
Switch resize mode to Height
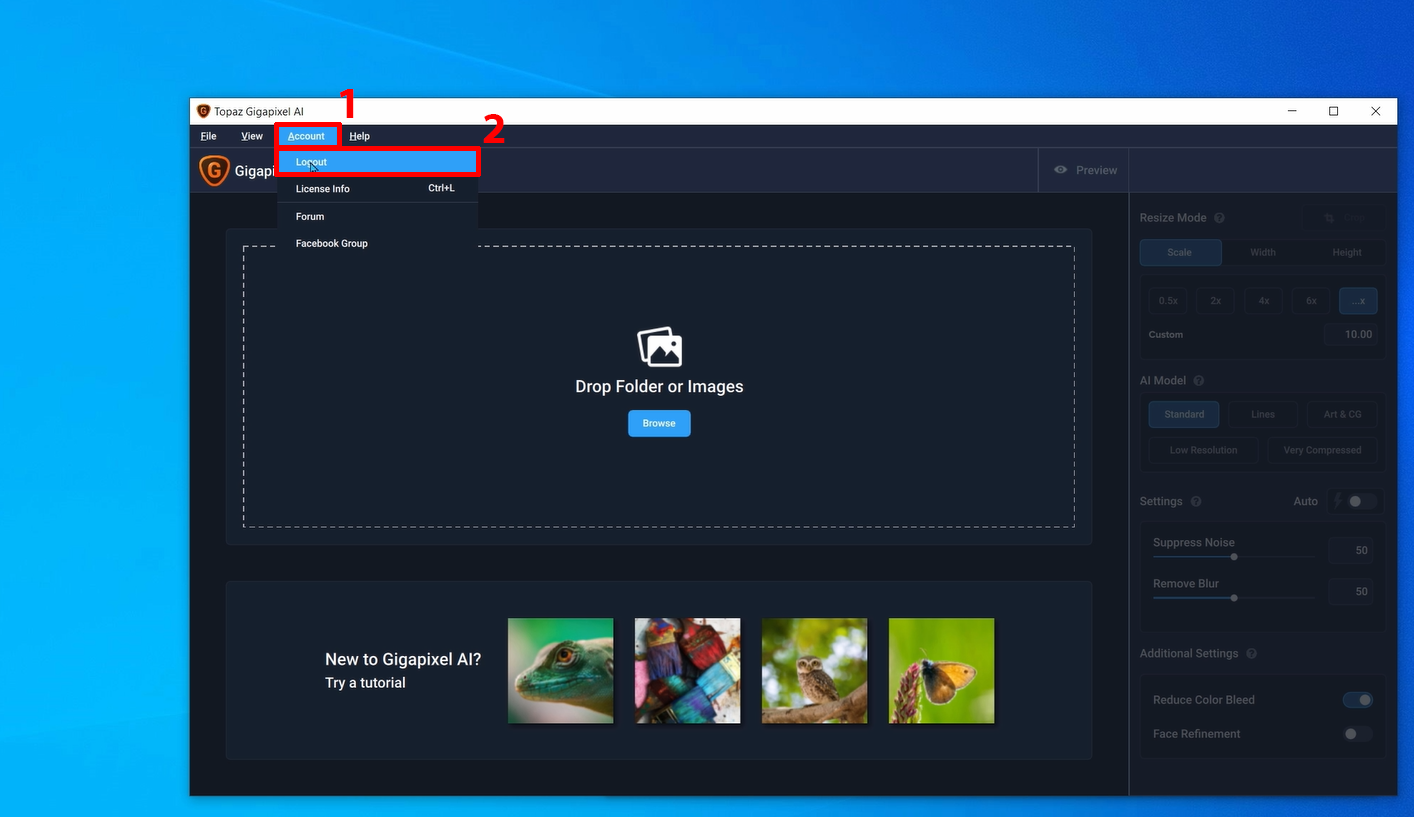(1346, 252)
